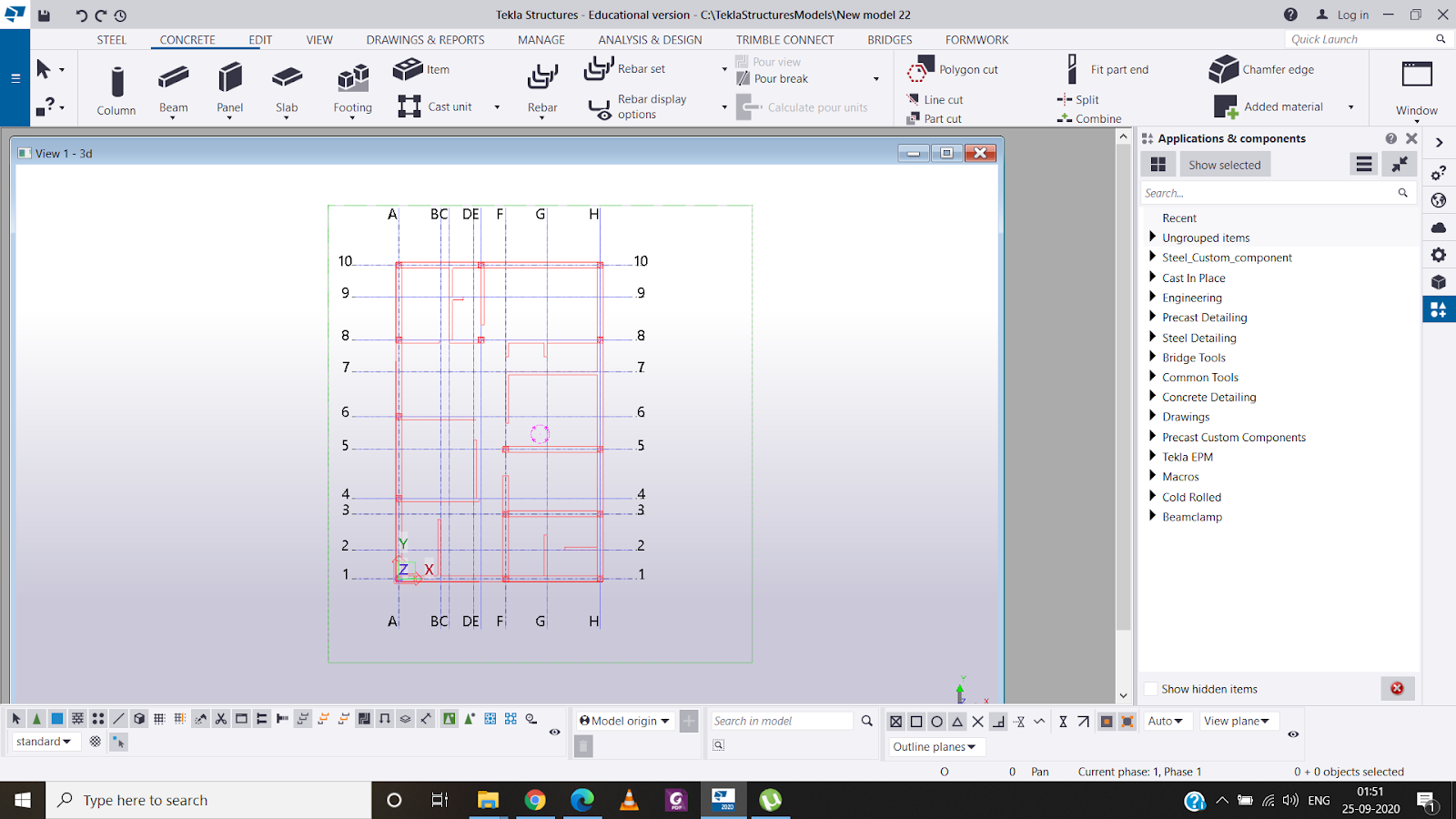Open the Window ribbon command

click(x=1417, y=89)
